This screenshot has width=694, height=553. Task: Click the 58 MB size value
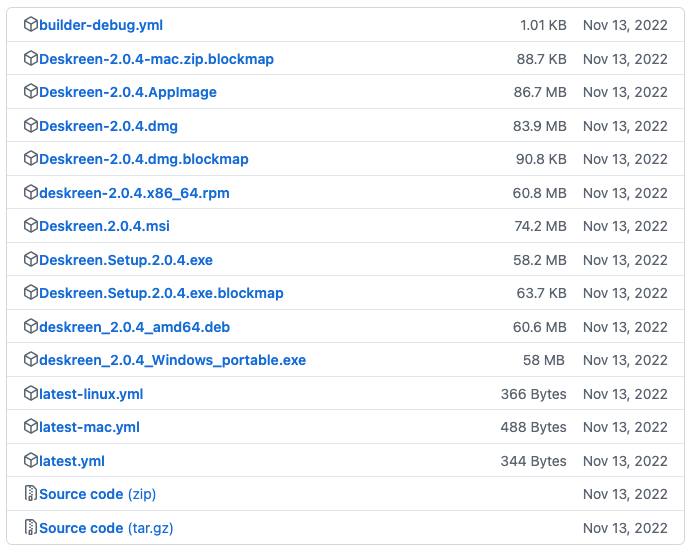click(544, 360)
